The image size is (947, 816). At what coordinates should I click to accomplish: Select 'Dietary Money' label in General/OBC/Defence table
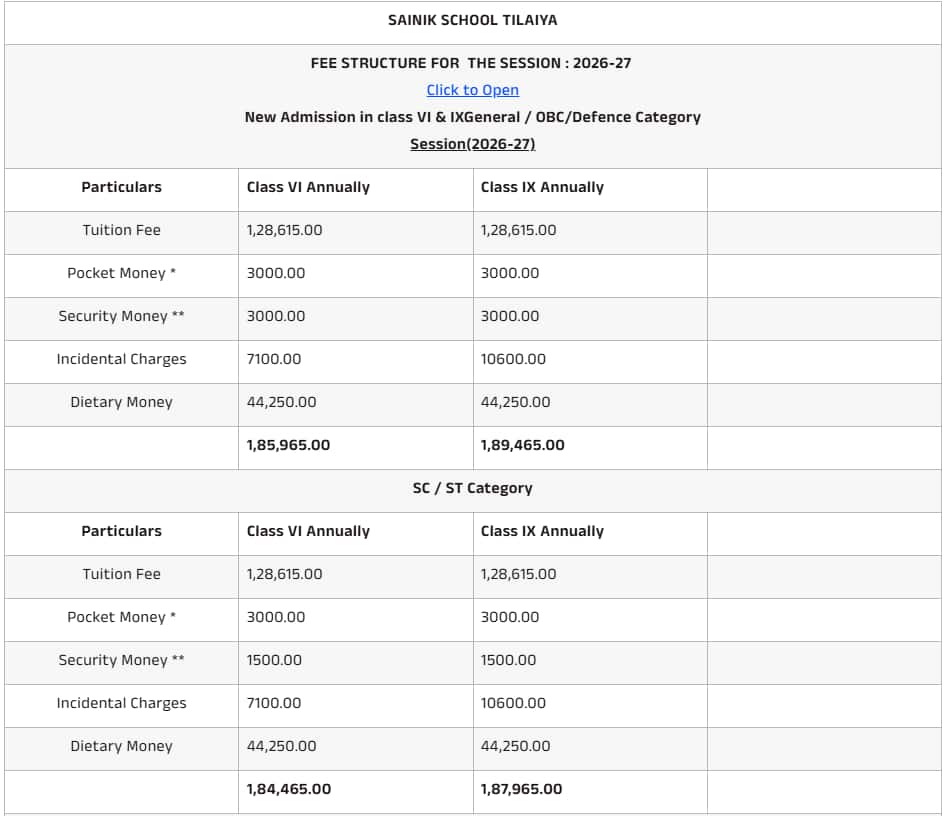(x=121, y=402)
